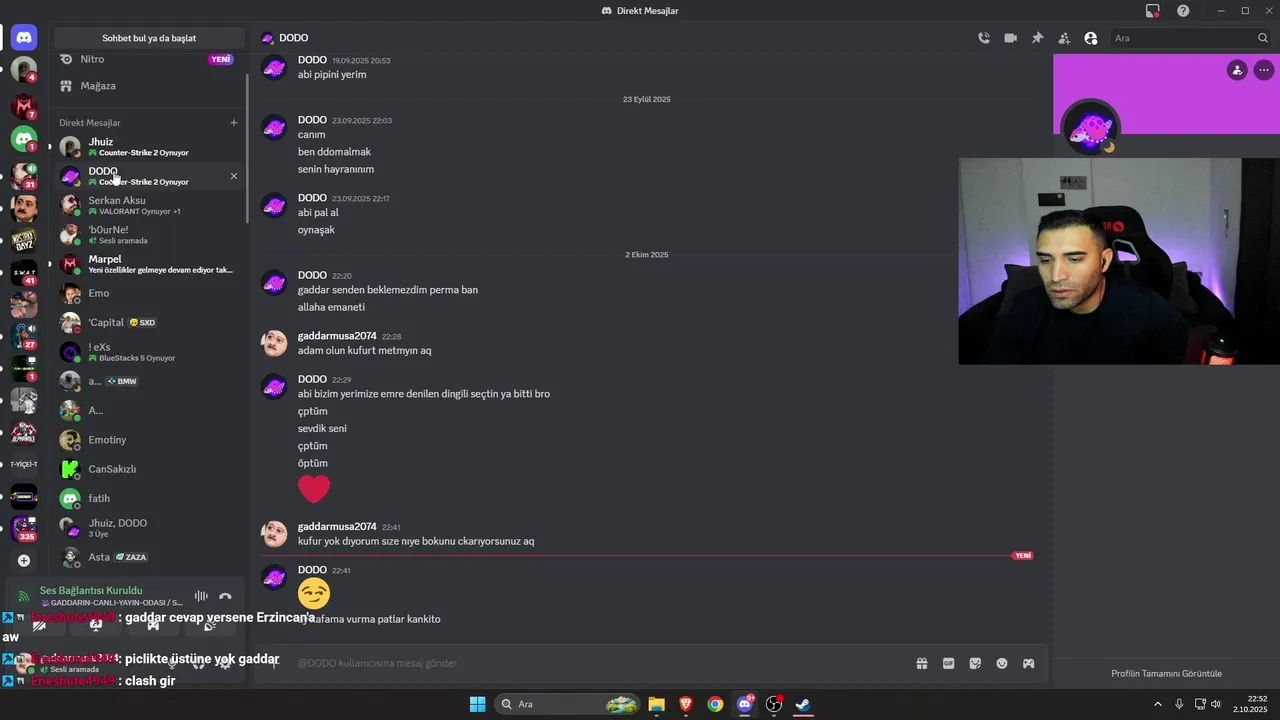Open the sticker picker

click(x=975, y=663)
